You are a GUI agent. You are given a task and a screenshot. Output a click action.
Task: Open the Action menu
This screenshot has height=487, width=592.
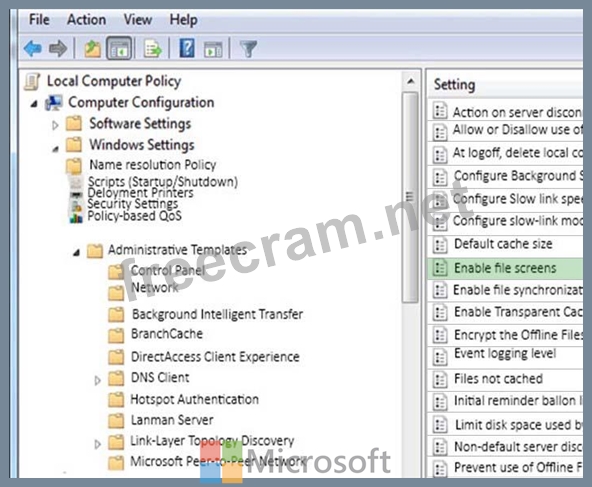tap(86, 20)
